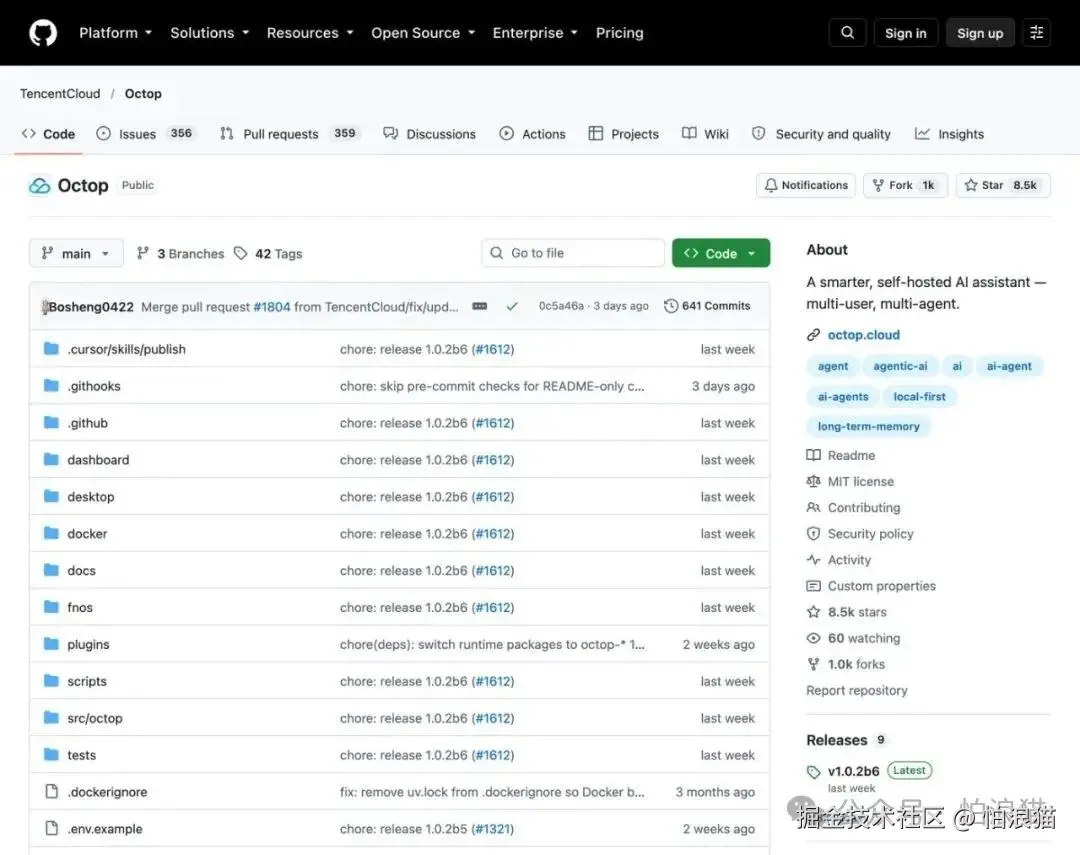The height and width of the screenshot is (855, 1080).
Task: Select the long-term-memory topic tag
Action: tap(868, 426)
